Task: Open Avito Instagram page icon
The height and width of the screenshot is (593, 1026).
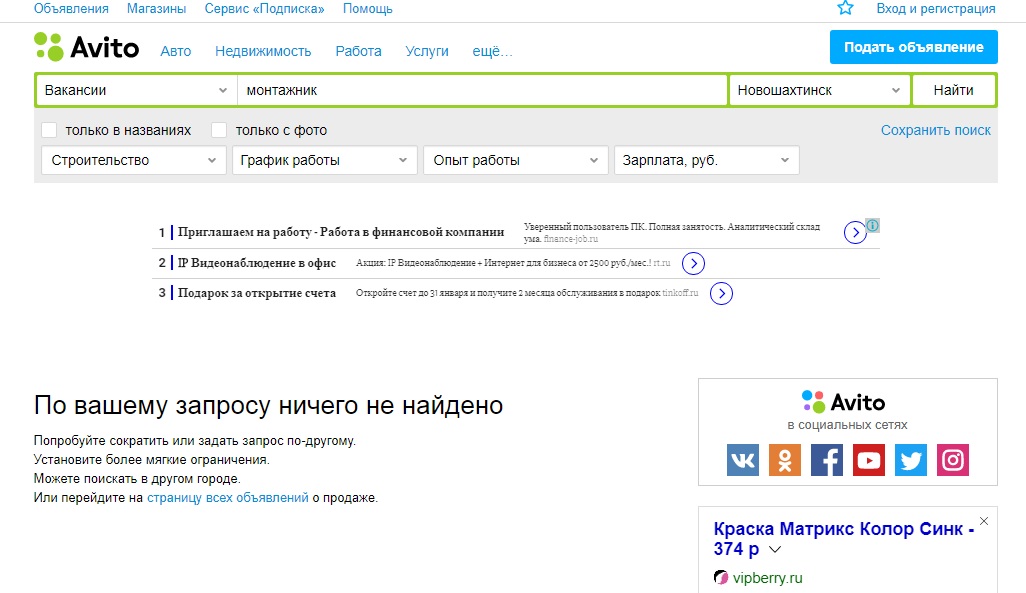Action: click(953, 460)
